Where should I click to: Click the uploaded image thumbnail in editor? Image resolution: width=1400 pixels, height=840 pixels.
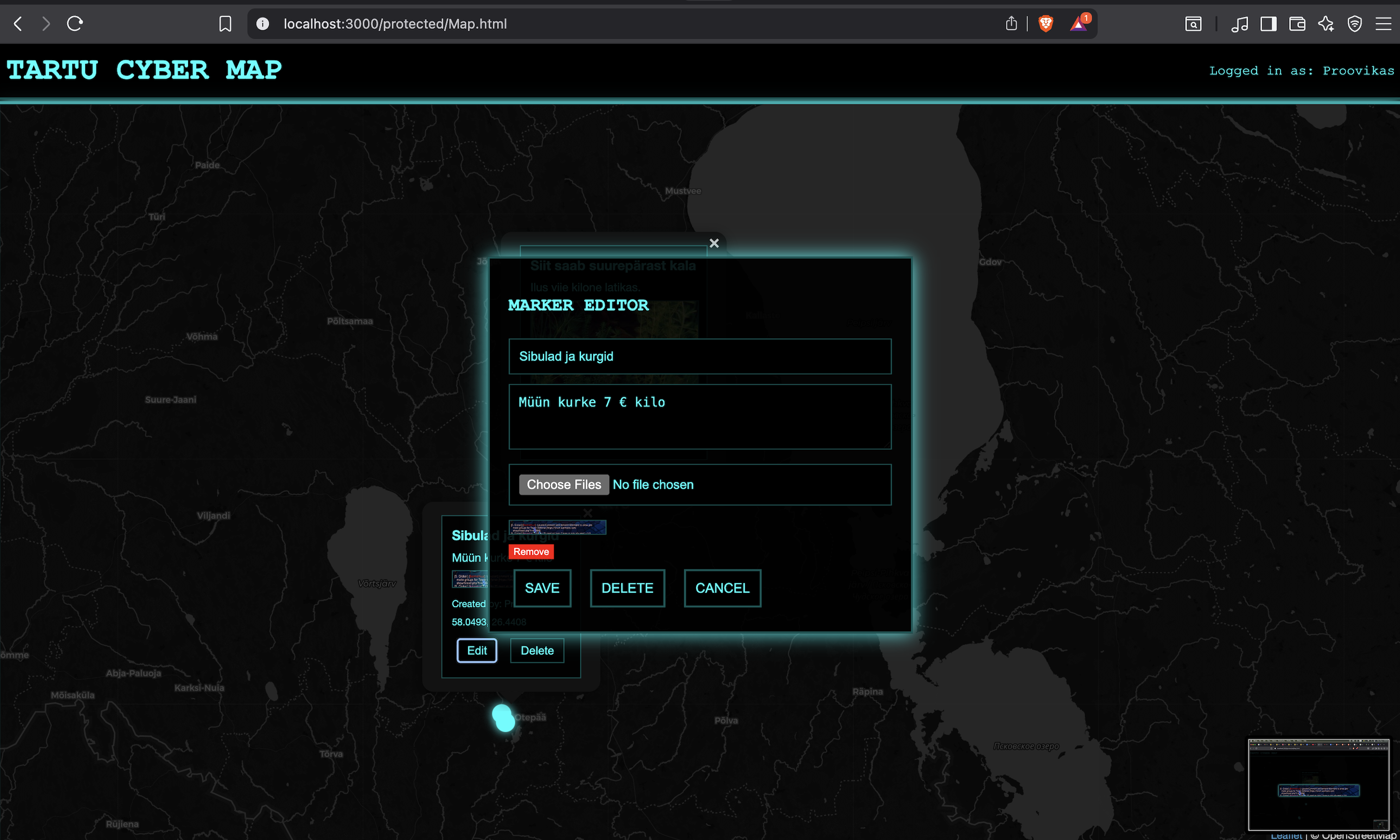tap(557, 528)
